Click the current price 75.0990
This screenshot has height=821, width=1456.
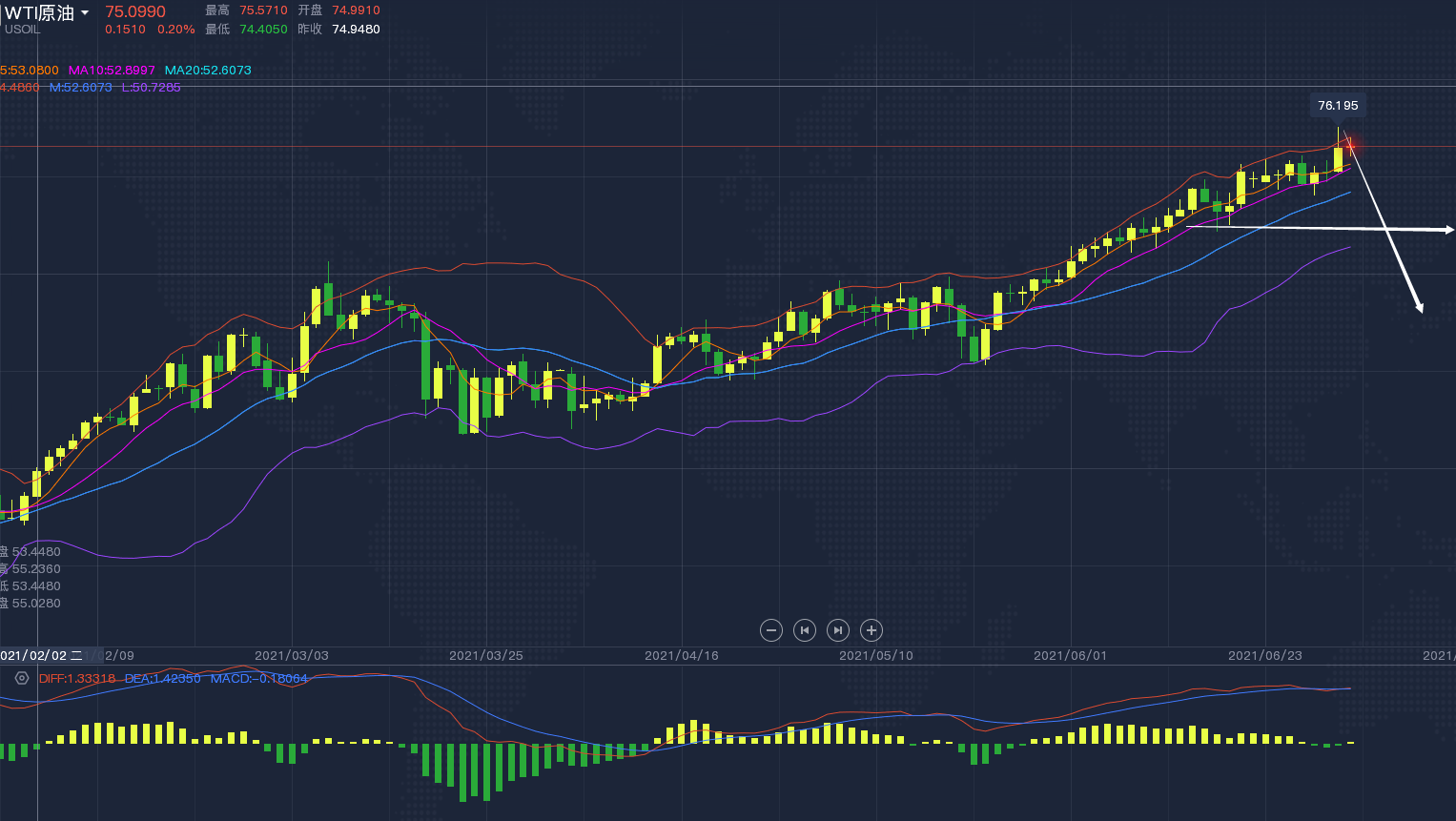135,11
